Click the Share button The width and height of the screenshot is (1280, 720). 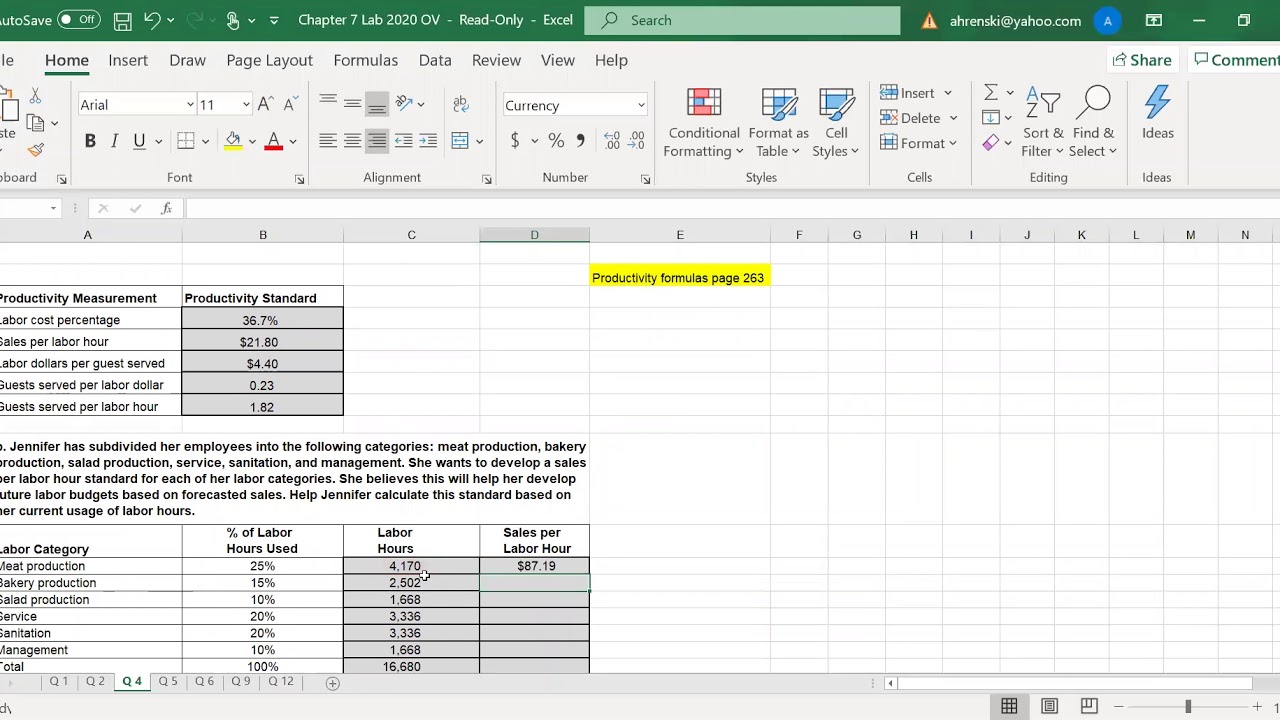tap(1142, 60)
